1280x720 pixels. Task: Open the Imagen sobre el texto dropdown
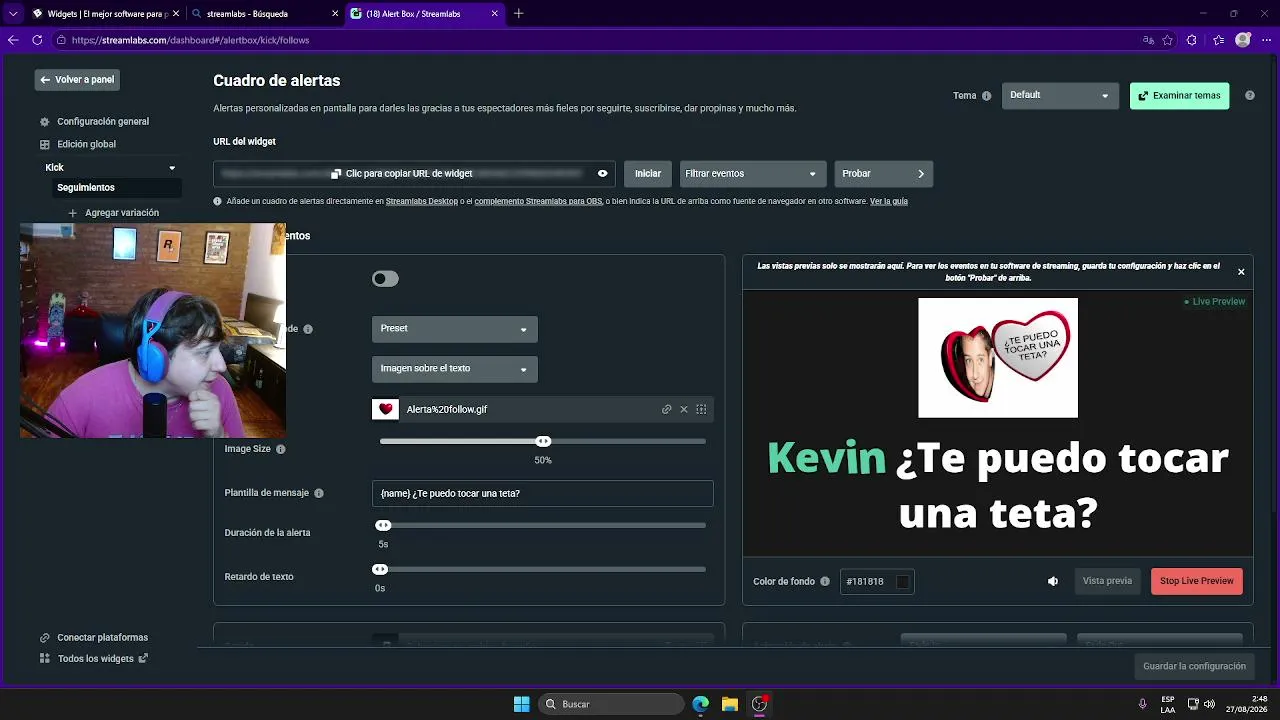455,369
